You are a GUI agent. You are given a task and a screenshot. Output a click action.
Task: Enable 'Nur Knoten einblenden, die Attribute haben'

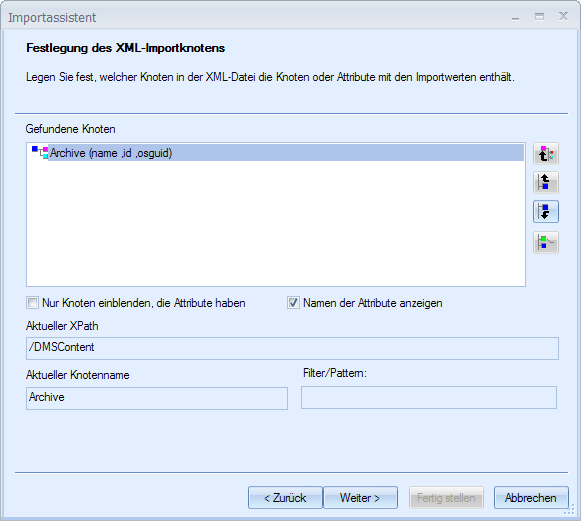click(32, 303)
